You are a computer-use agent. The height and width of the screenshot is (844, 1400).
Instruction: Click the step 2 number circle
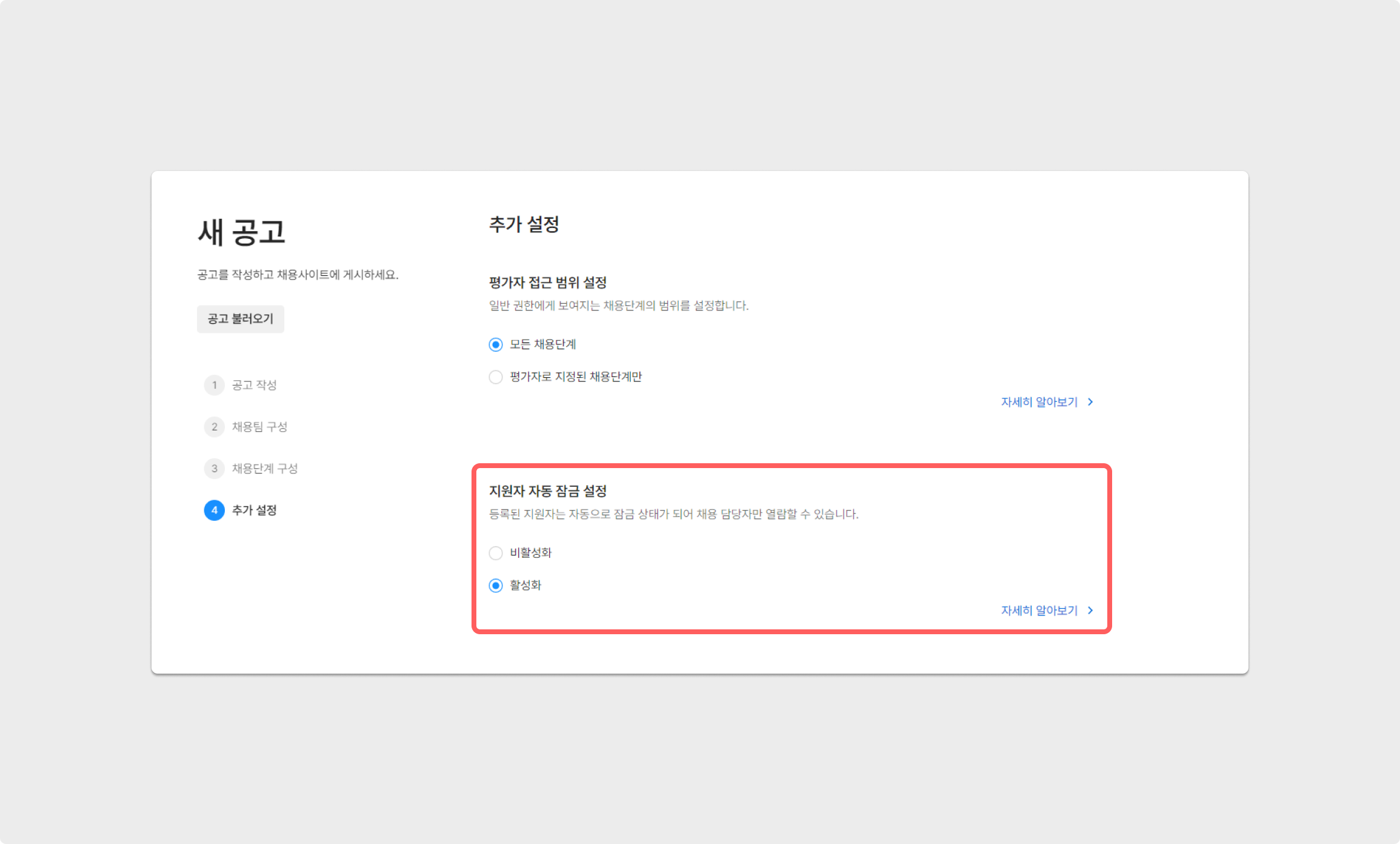pos(214,427)
